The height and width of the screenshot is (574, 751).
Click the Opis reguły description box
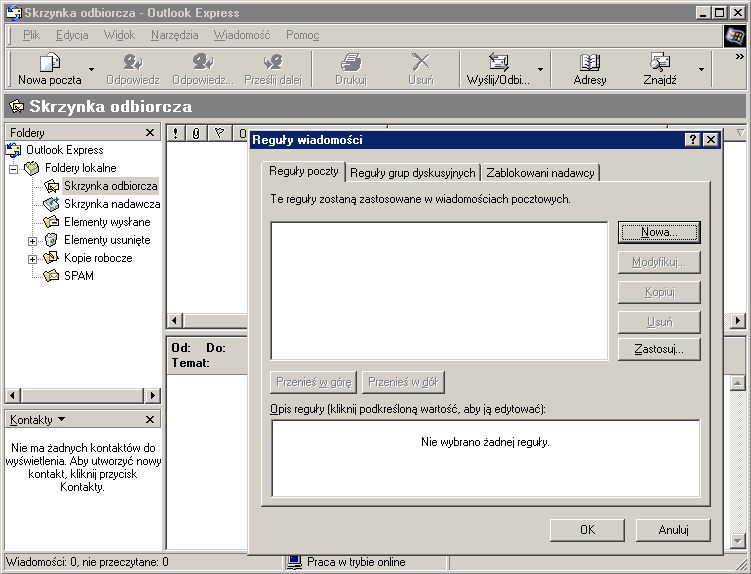(485, 459)
